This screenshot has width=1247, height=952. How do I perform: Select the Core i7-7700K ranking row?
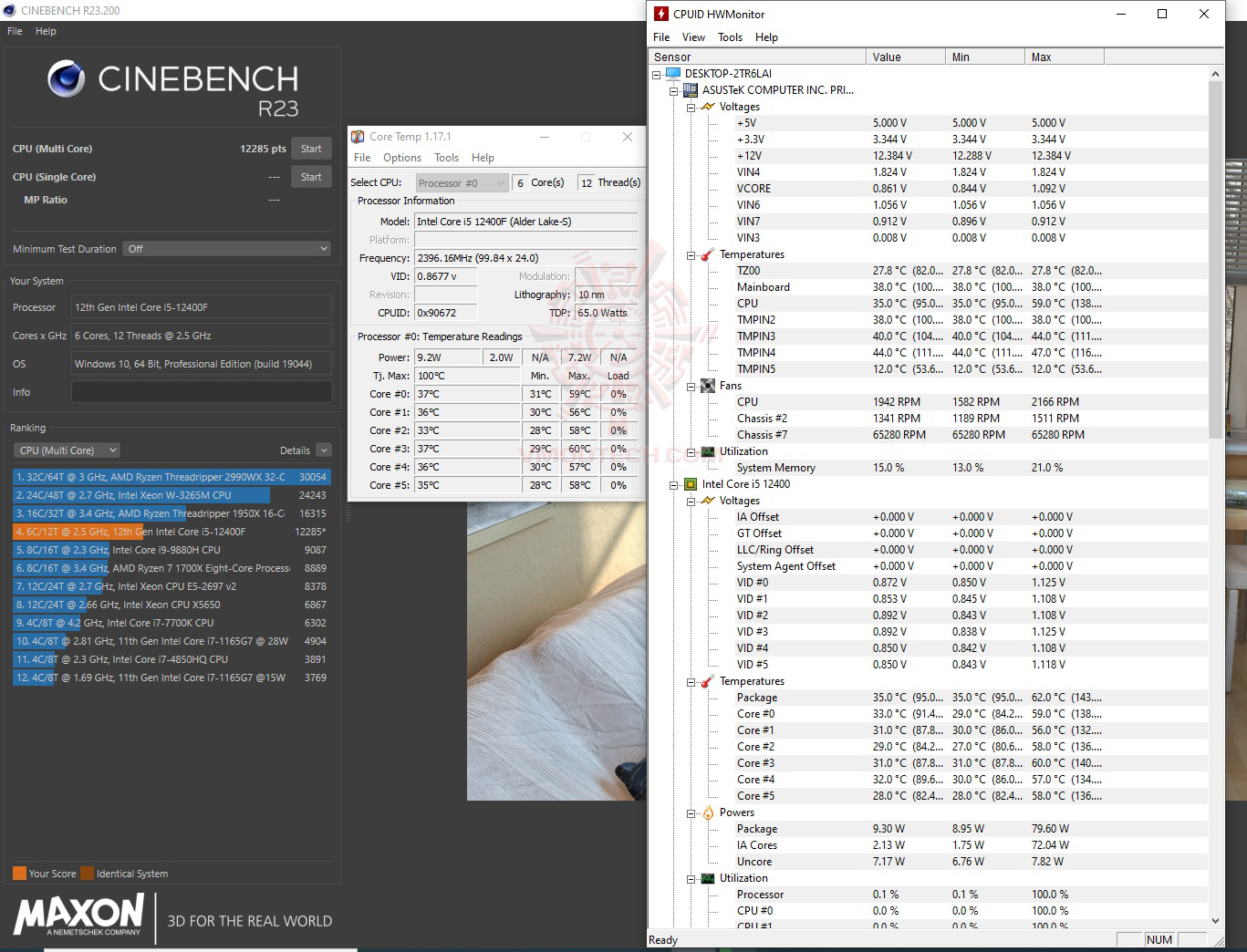point(171,623)
